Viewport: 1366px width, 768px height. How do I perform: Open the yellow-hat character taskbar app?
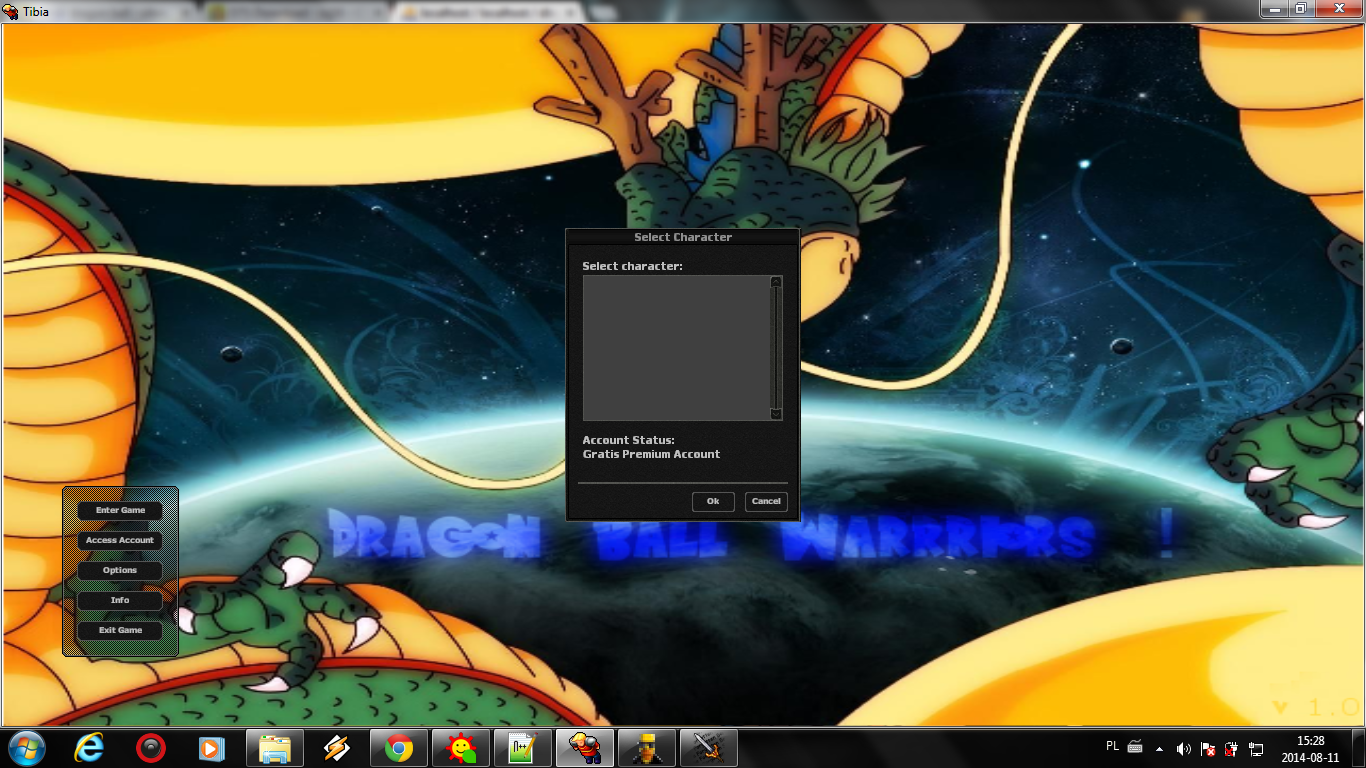pyautogui.click(x=647, y=747)
